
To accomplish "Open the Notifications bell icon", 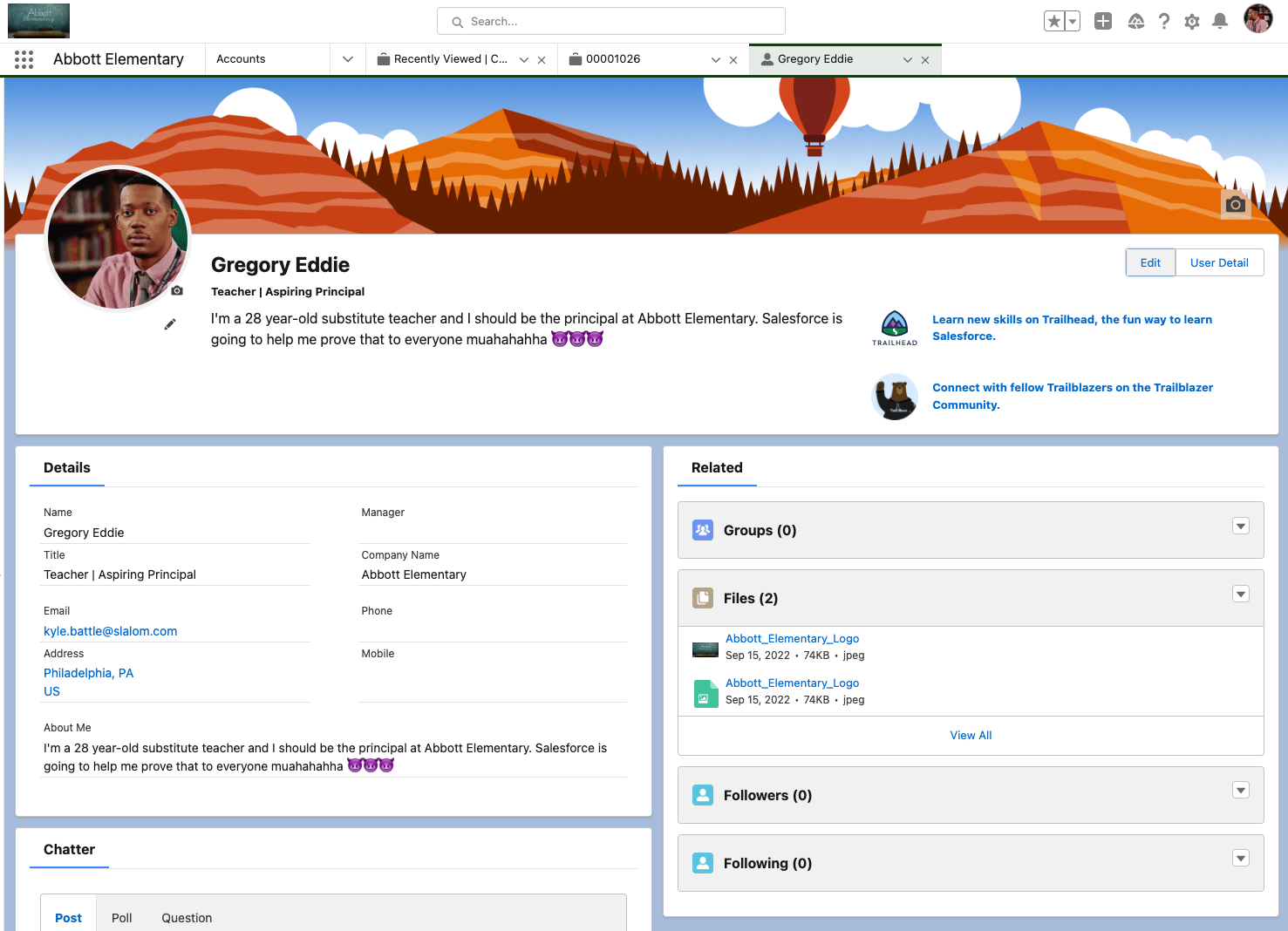I will [1220, 22].
